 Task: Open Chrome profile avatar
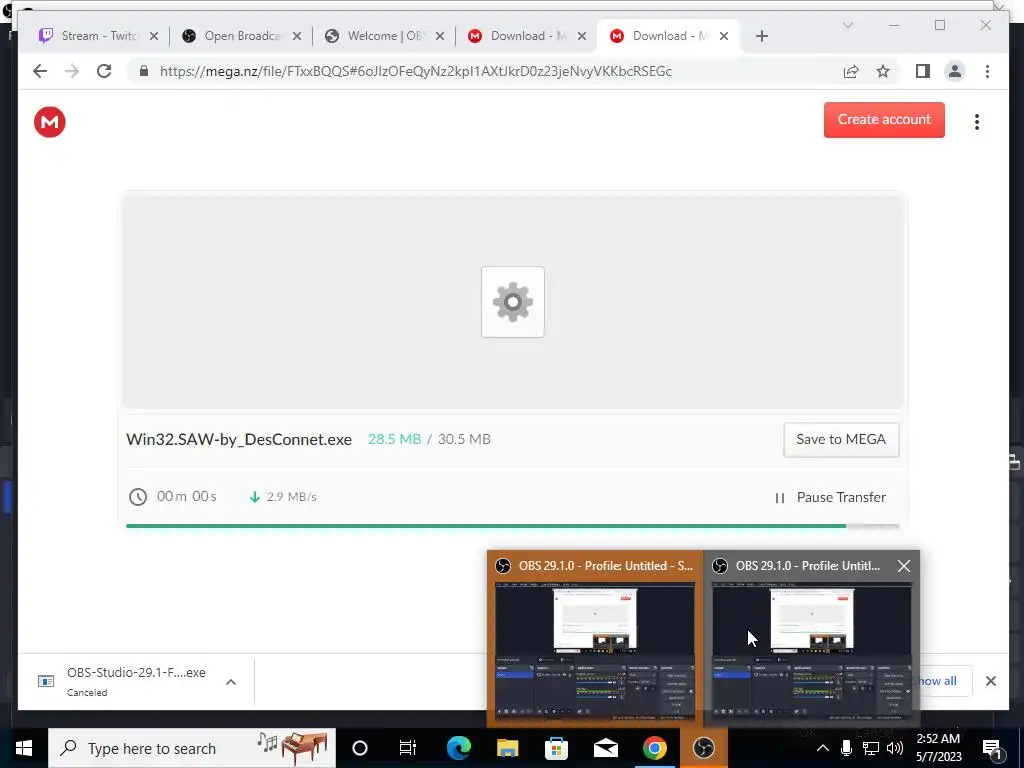click(955, 71)
